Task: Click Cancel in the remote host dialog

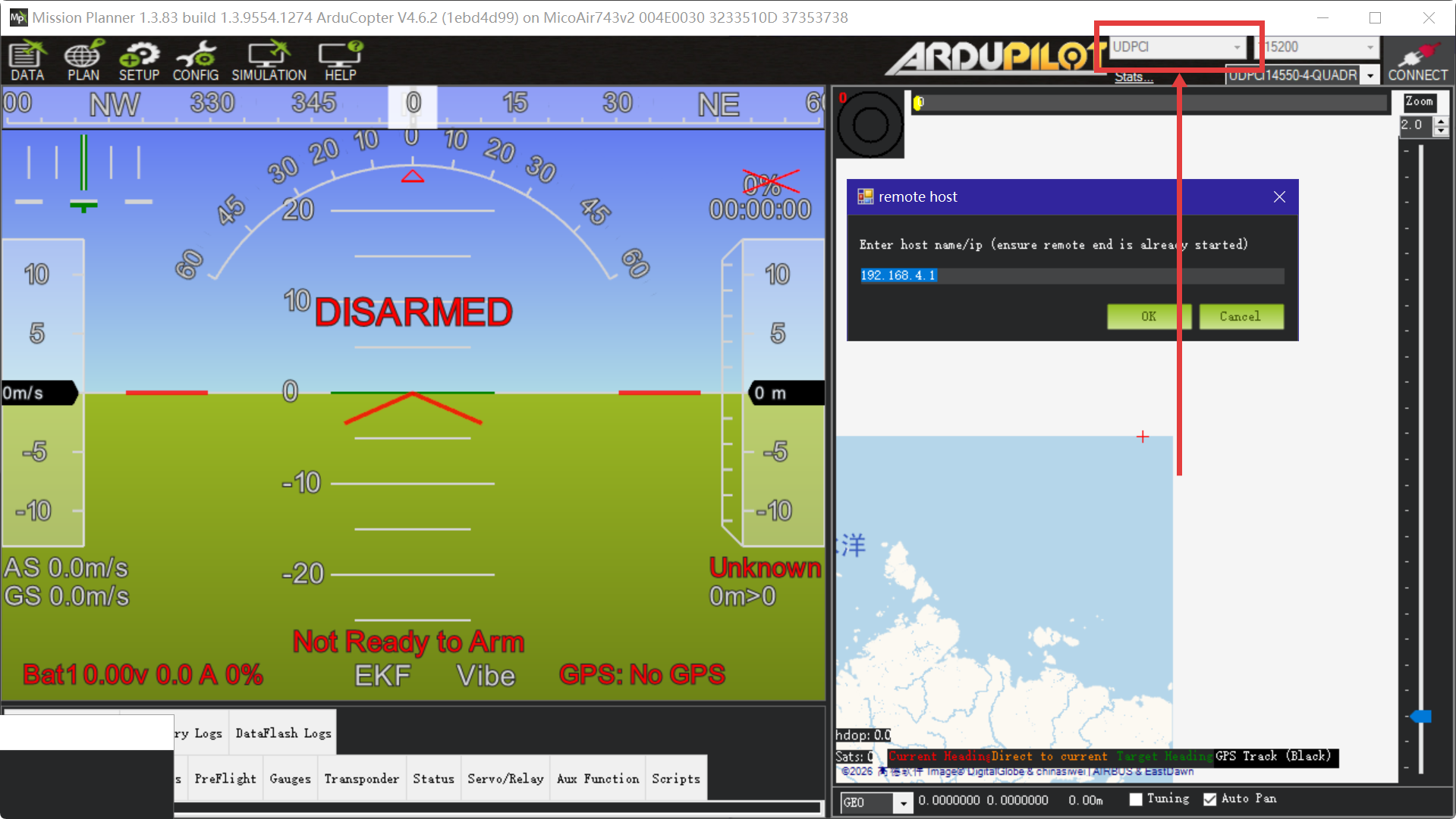Action: pyautogui.click(x=1241, y=316)
